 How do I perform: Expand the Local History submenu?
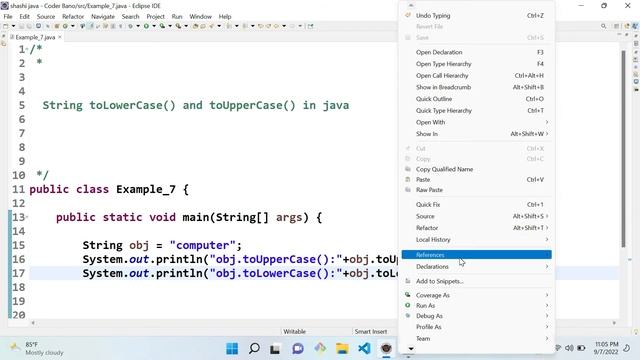coord(476,240)
